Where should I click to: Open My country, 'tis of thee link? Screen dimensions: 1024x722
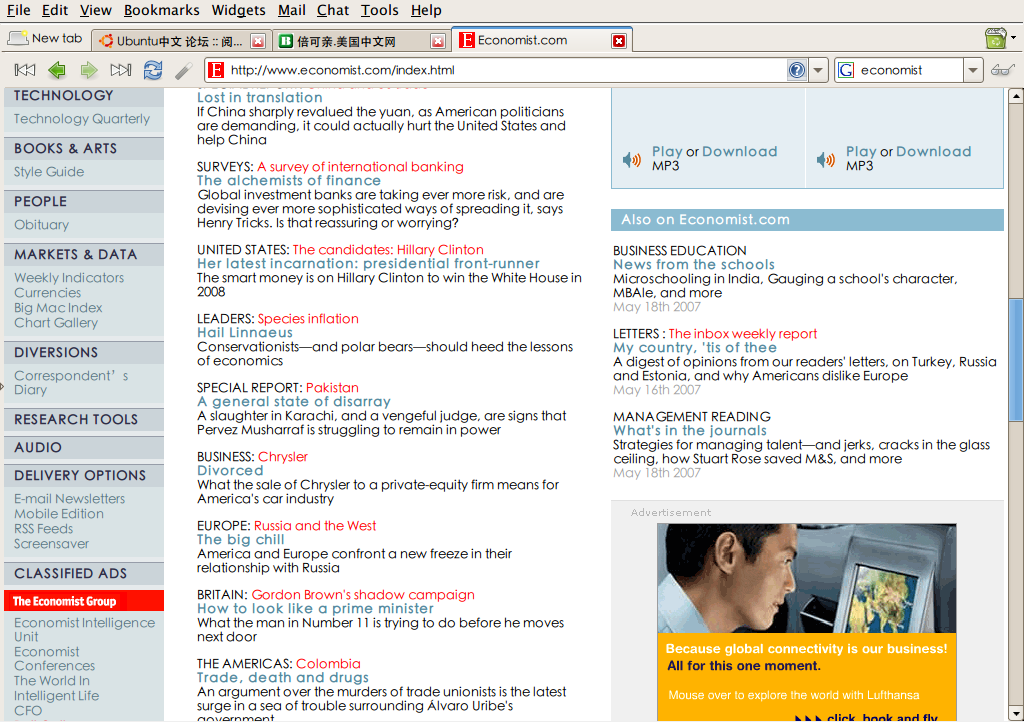click(695, 347)
